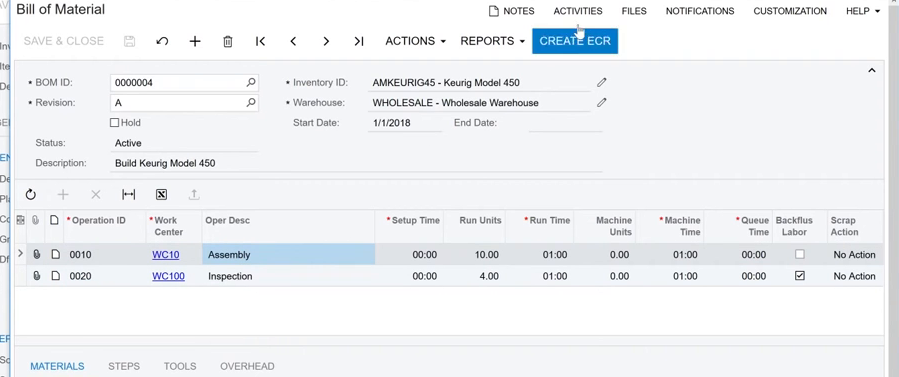Open note icon for operation 0020

click(55, 276)
